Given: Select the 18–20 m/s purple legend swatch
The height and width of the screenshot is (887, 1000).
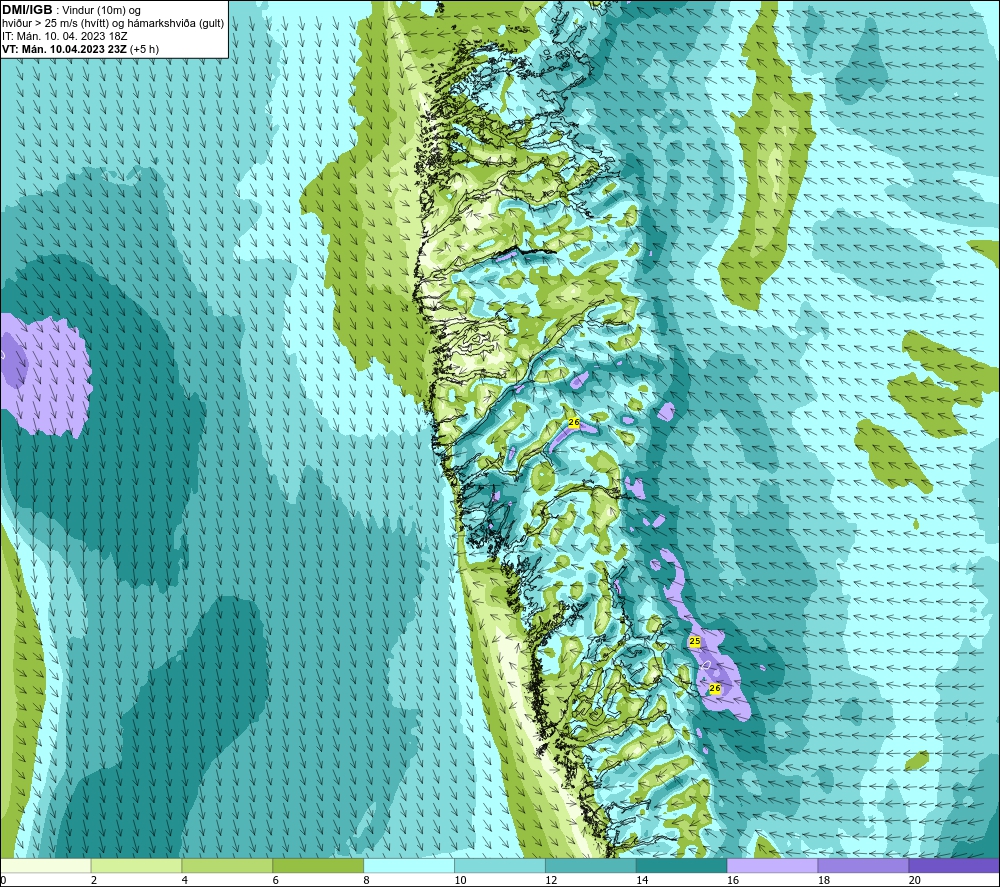Looking at the screenshot, I should pos(864,865).
